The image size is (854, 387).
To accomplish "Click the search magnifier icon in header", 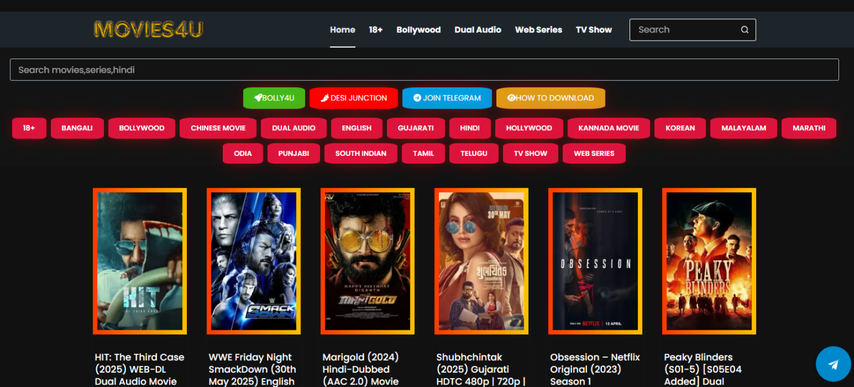I will pyautogui.click(x=745, y=30).
